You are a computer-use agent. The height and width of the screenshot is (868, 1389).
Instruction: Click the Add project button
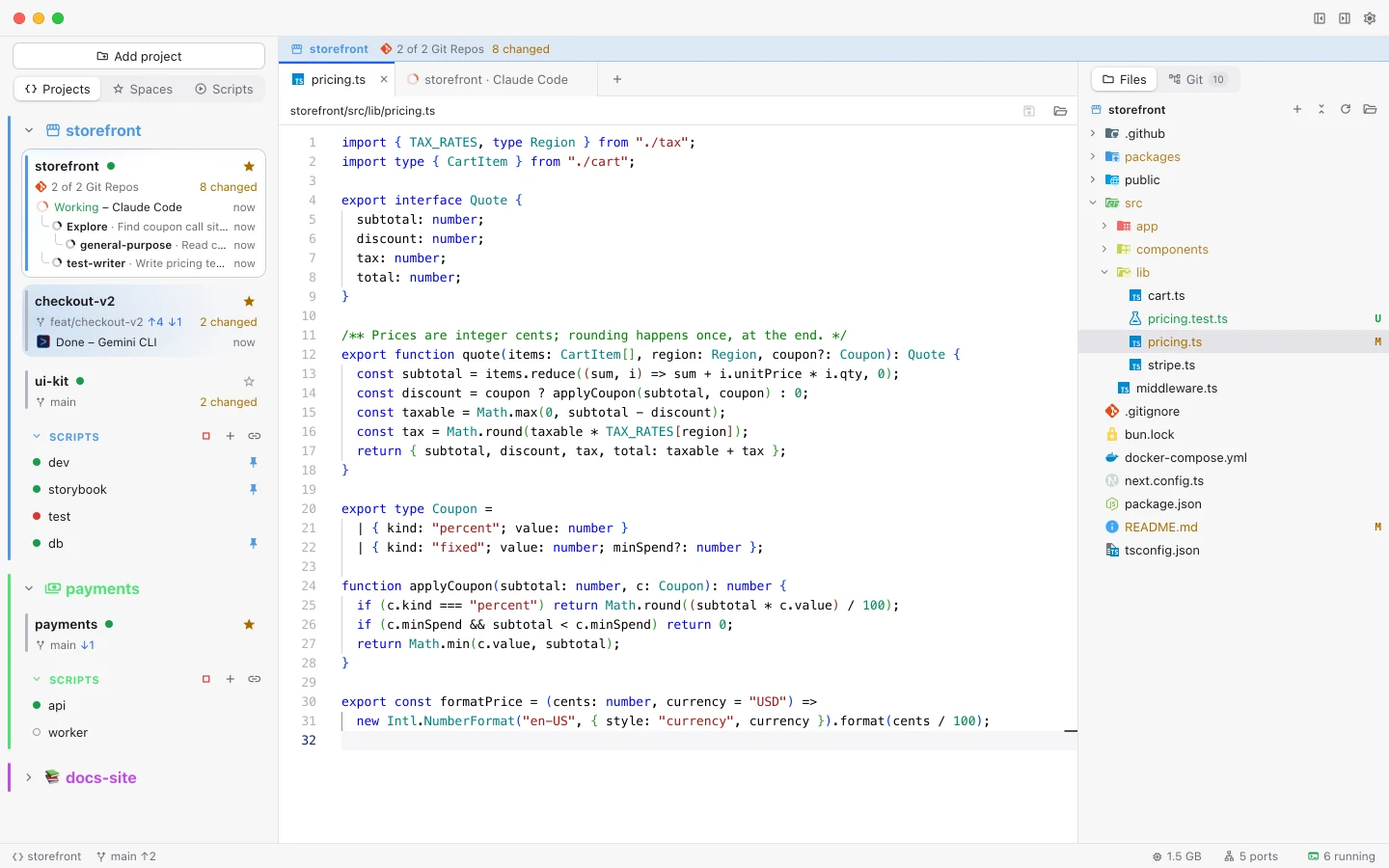[x=139, y=56]
